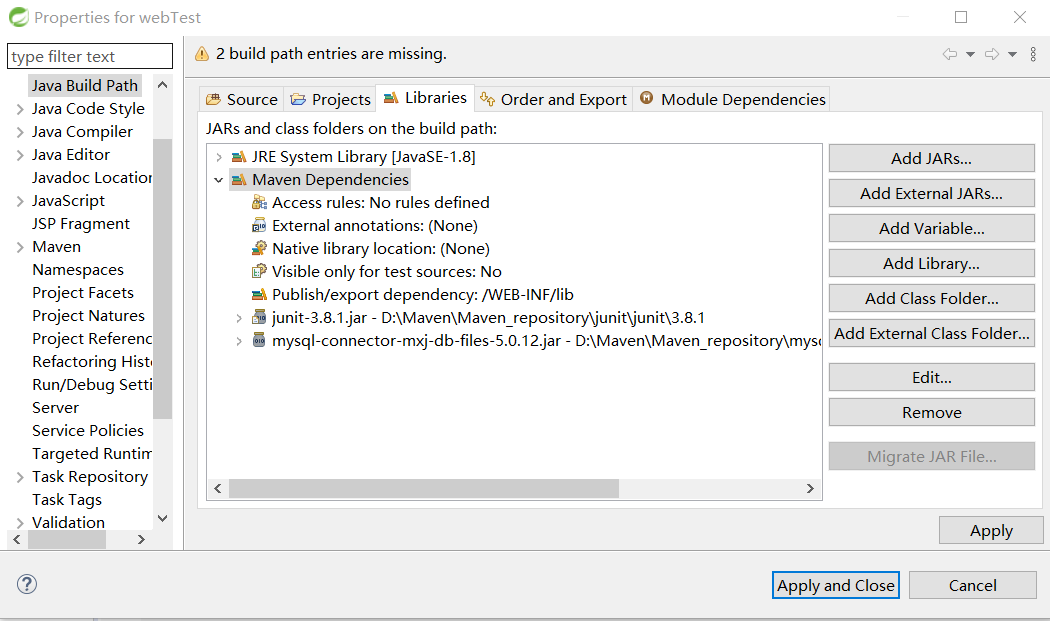The width and height of the screenshot is (1050, 621).
Task: Click the mysql-connector jar file icon
Action: coord(259,340)
